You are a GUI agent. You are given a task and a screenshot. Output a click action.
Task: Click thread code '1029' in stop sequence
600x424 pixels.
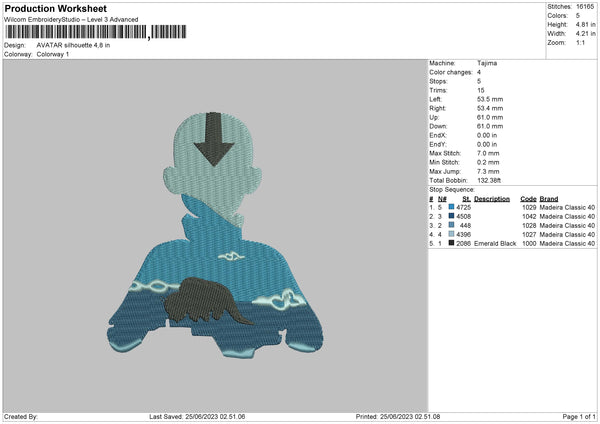click(x=529, y=207)
